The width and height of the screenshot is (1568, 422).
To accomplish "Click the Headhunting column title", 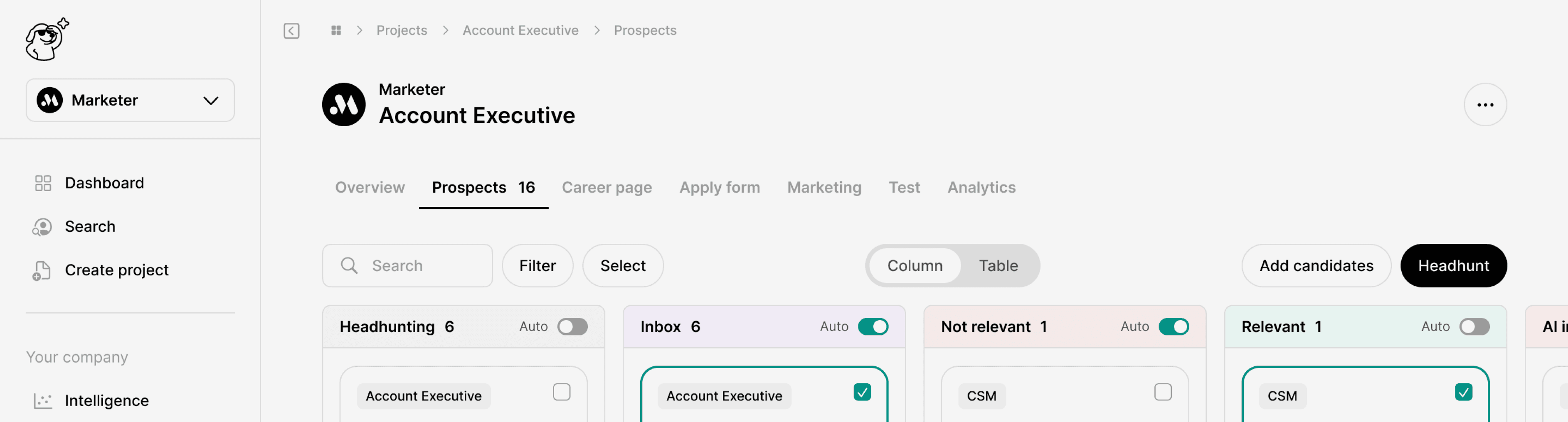I will click(x=387, y=327).
